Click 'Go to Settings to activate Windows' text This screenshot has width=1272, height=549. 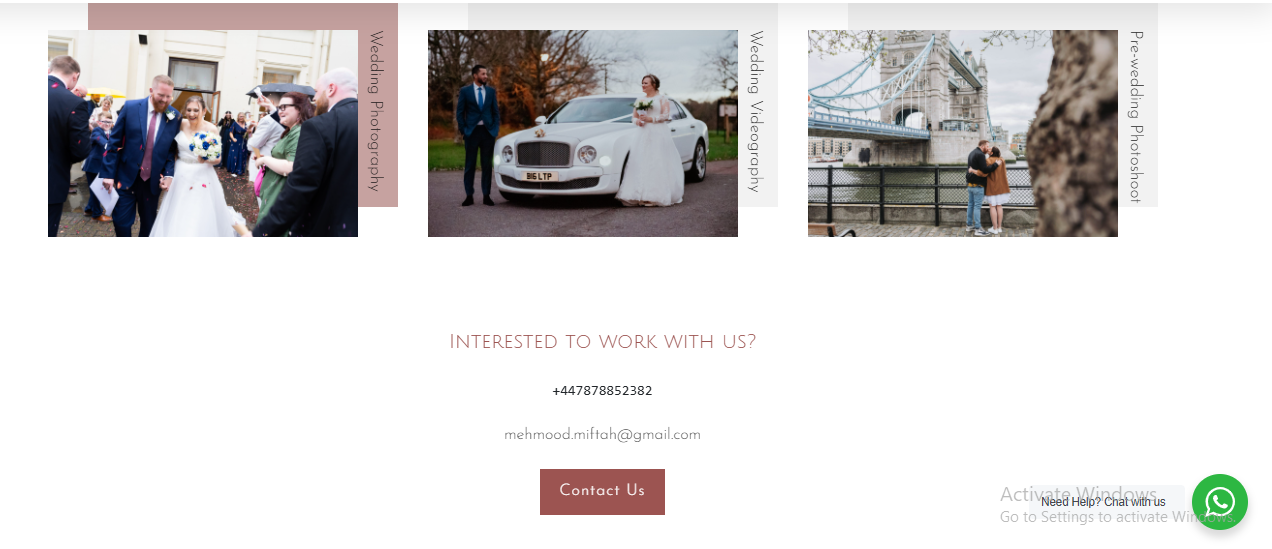point(1116,517)
